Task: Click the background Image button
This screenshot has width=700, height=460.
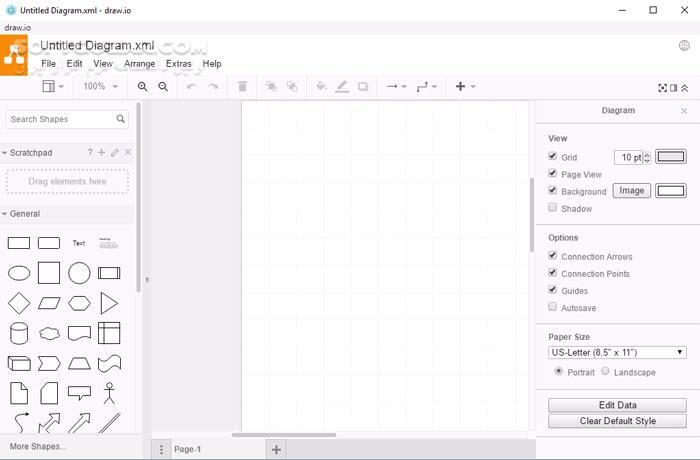Action: click(632, 191)
